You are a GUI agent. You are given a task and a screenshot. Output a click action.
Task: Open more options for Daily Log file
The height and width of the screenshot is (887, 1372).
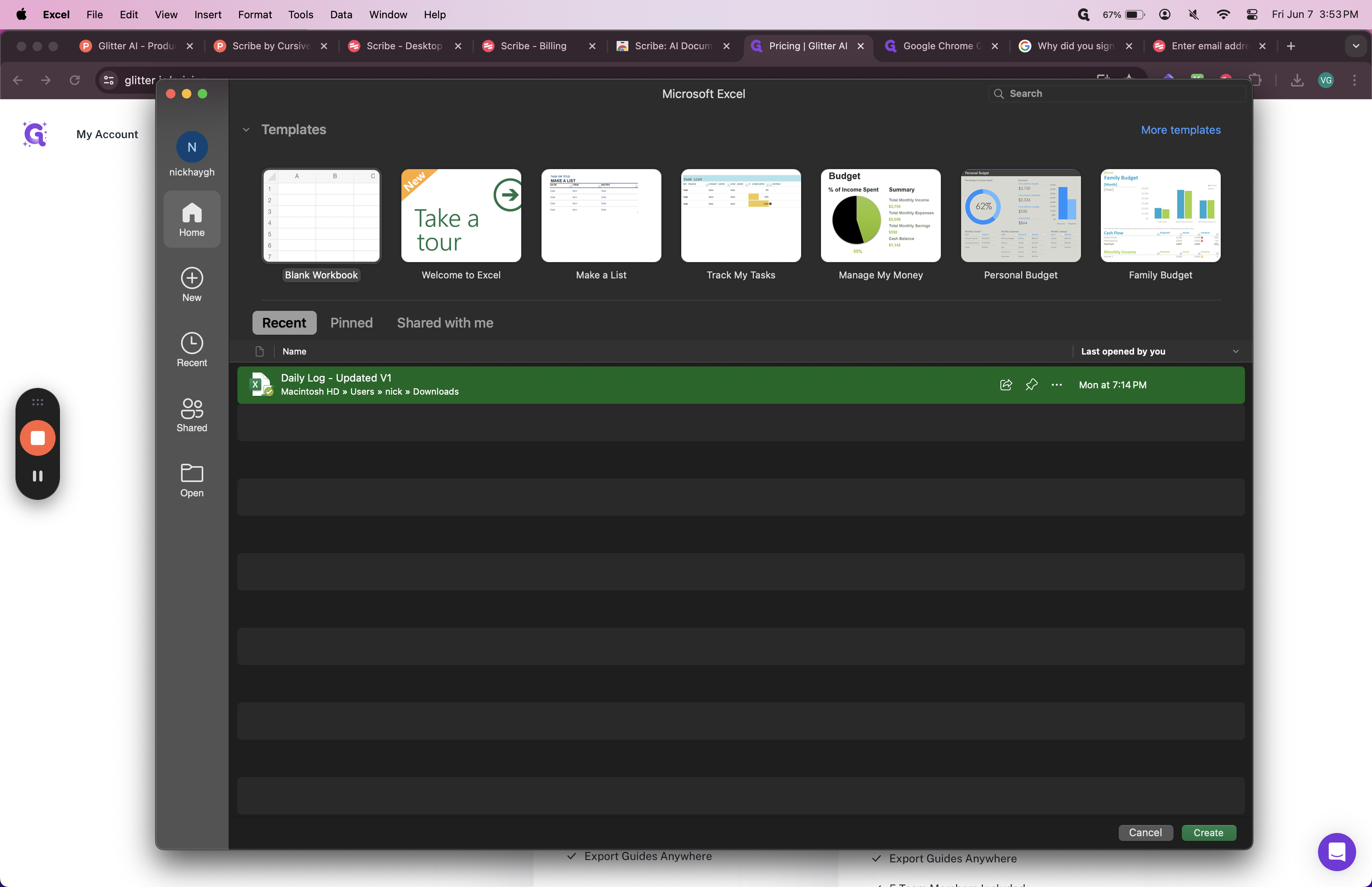pos(1056,385)
